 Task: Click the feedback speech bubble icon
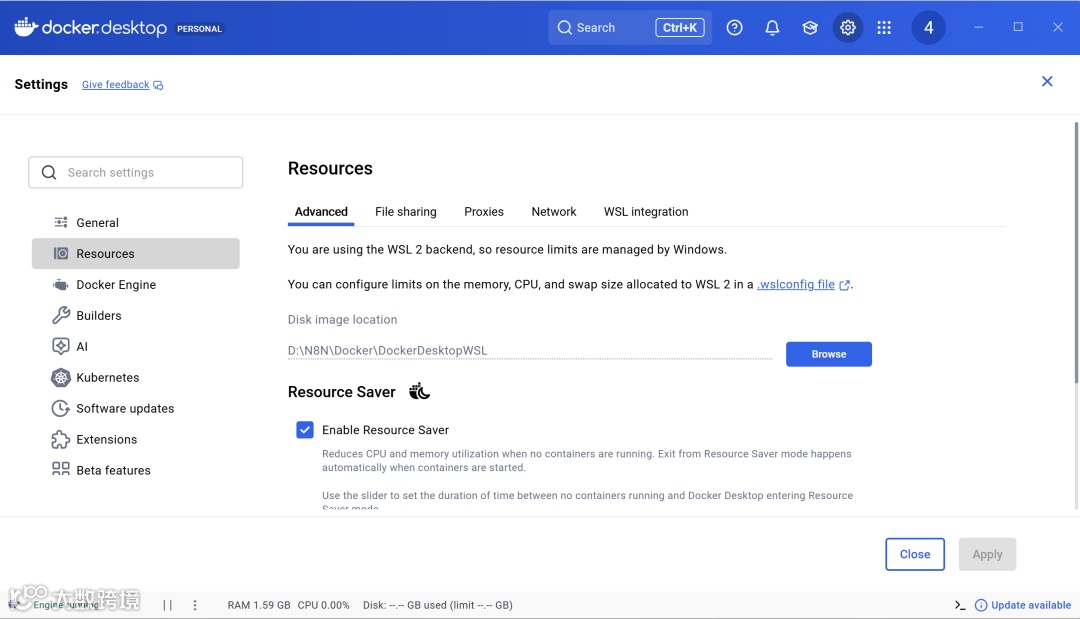[158, 85]
